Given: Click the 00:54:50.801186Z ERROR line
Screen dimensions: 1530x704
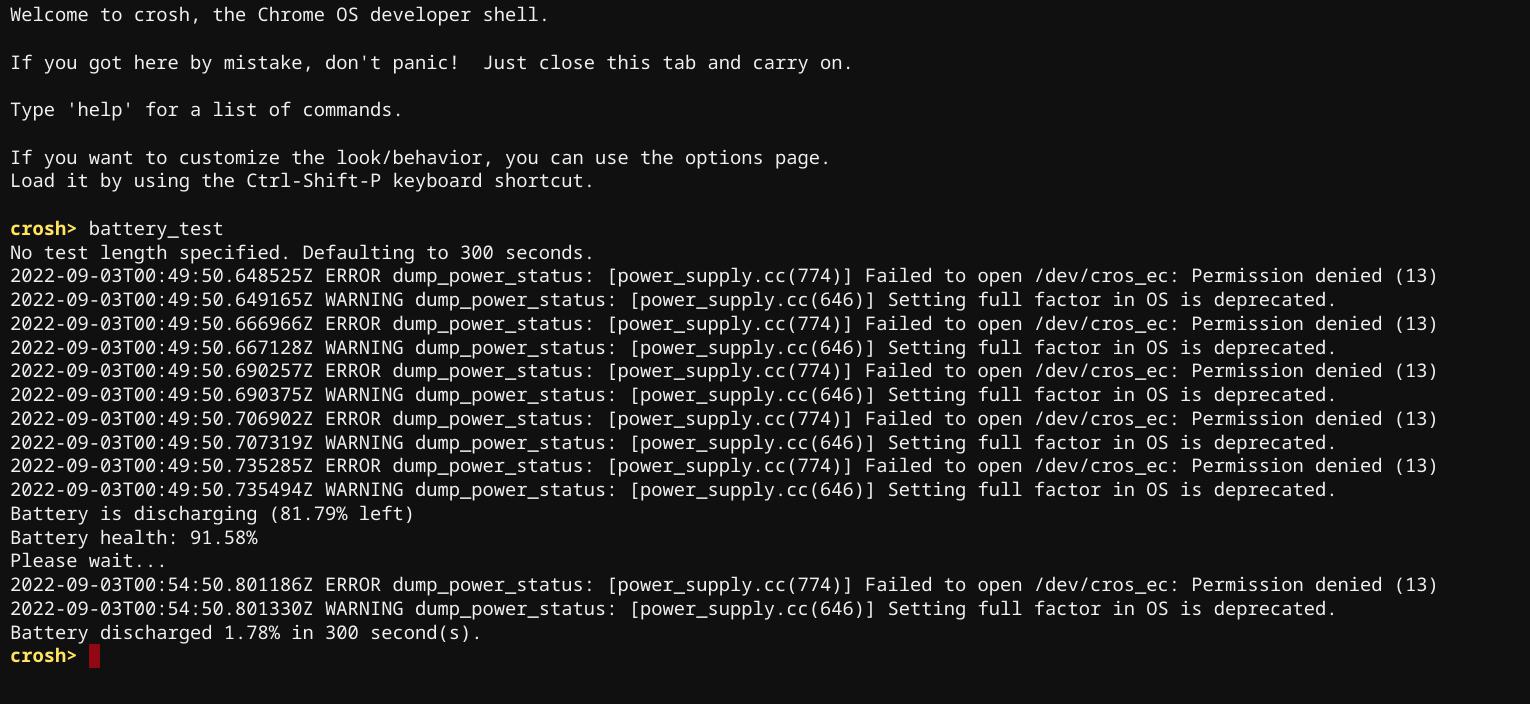Looking at the screenshot, I should tap(724, 585).
